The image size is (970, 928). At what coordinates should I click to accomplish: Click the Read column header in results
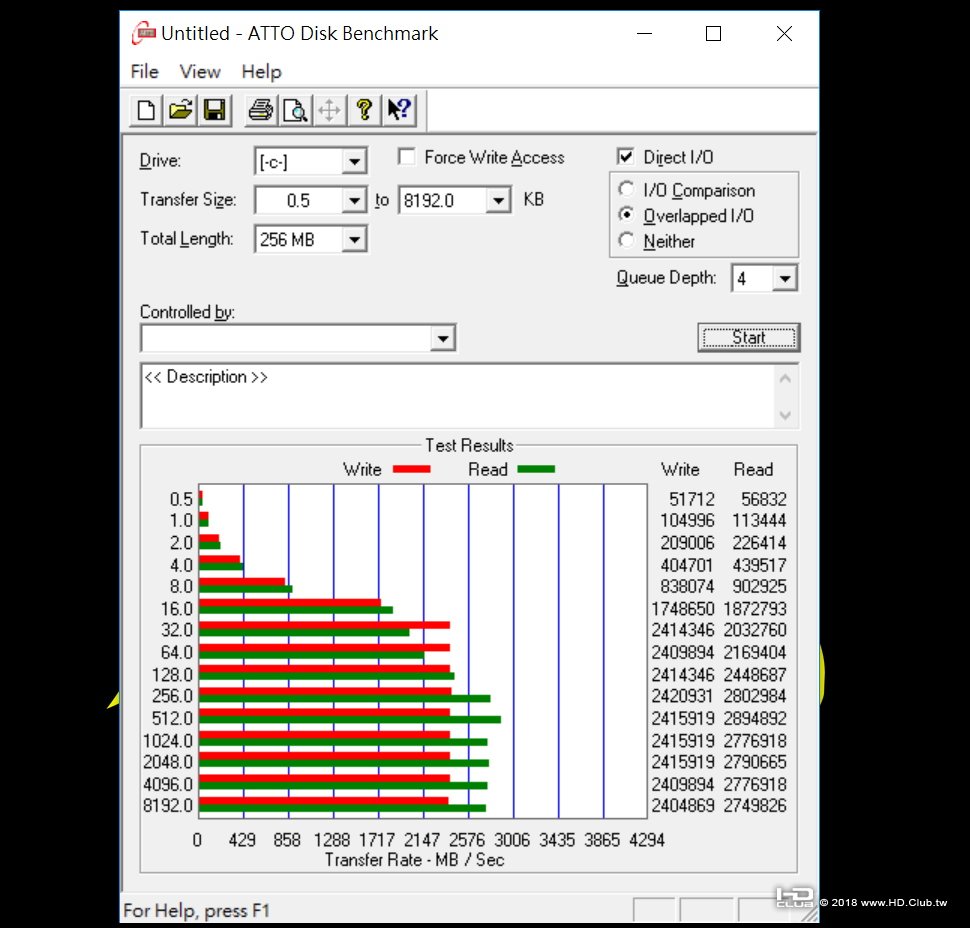pos(753,470)
